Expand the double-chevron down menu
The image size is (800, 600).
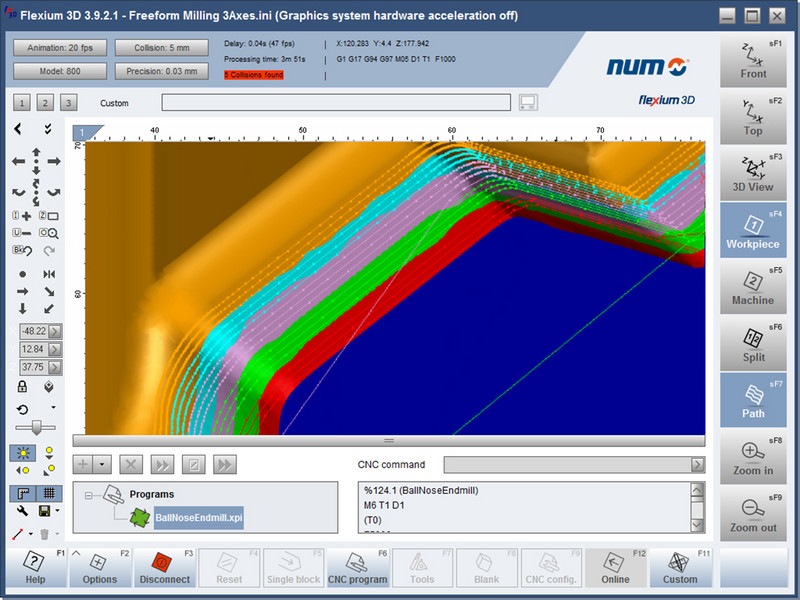(47, 129)
